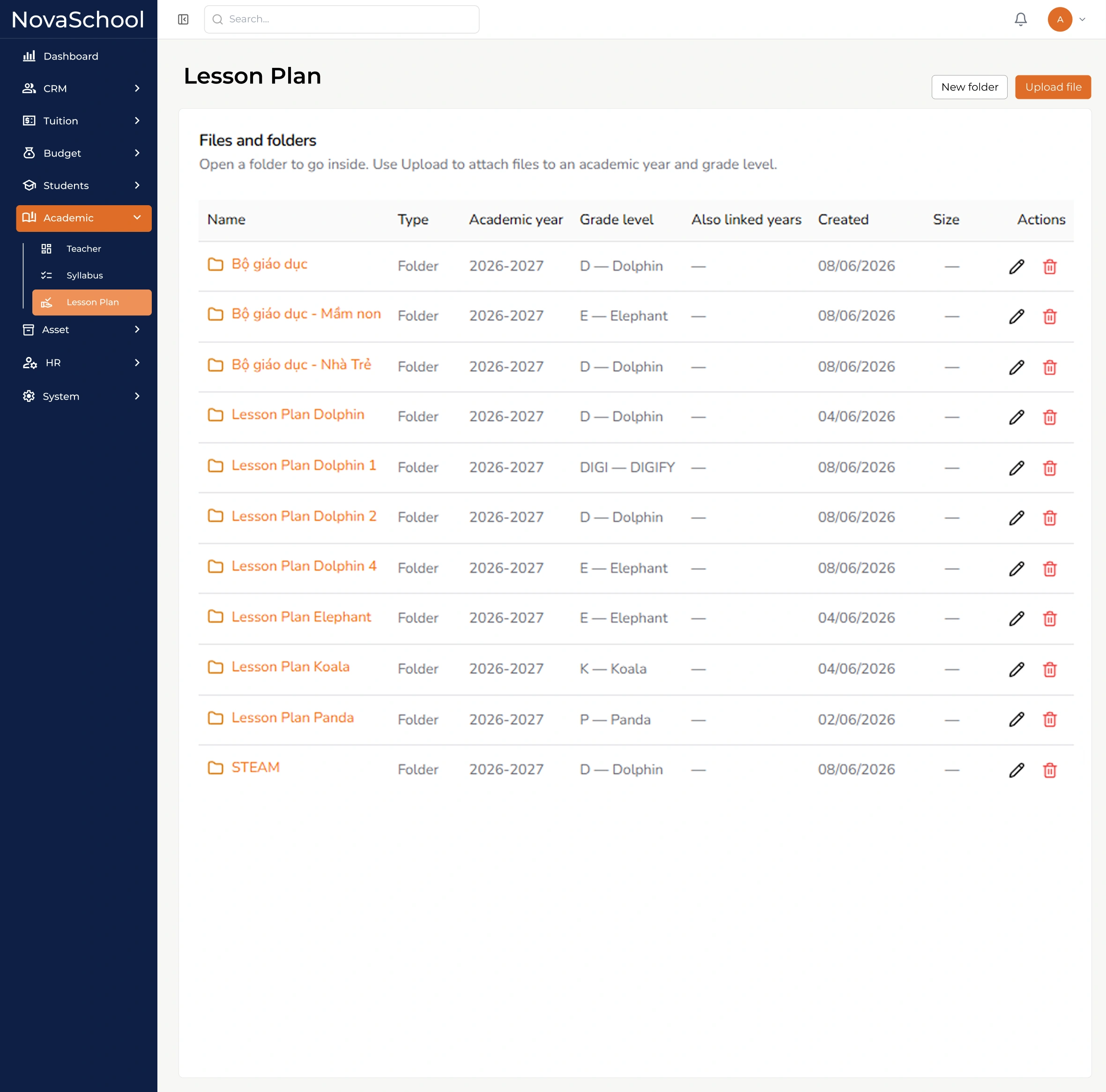Open the Lesson Plan Panda folder

pyautogui.click(x=292, y=718)
